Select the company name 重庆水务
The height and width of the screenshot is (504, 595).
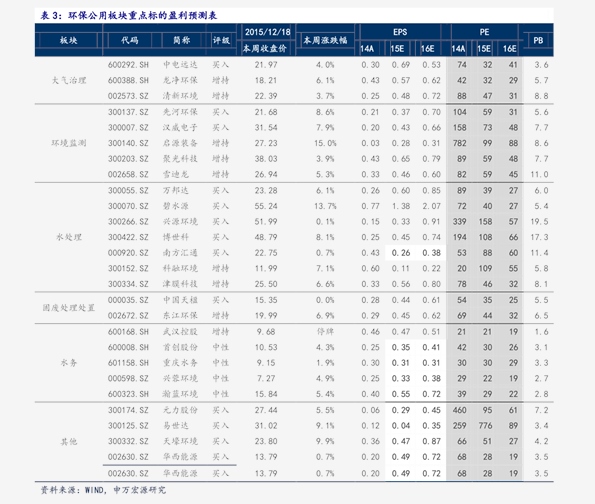point(180,363)
